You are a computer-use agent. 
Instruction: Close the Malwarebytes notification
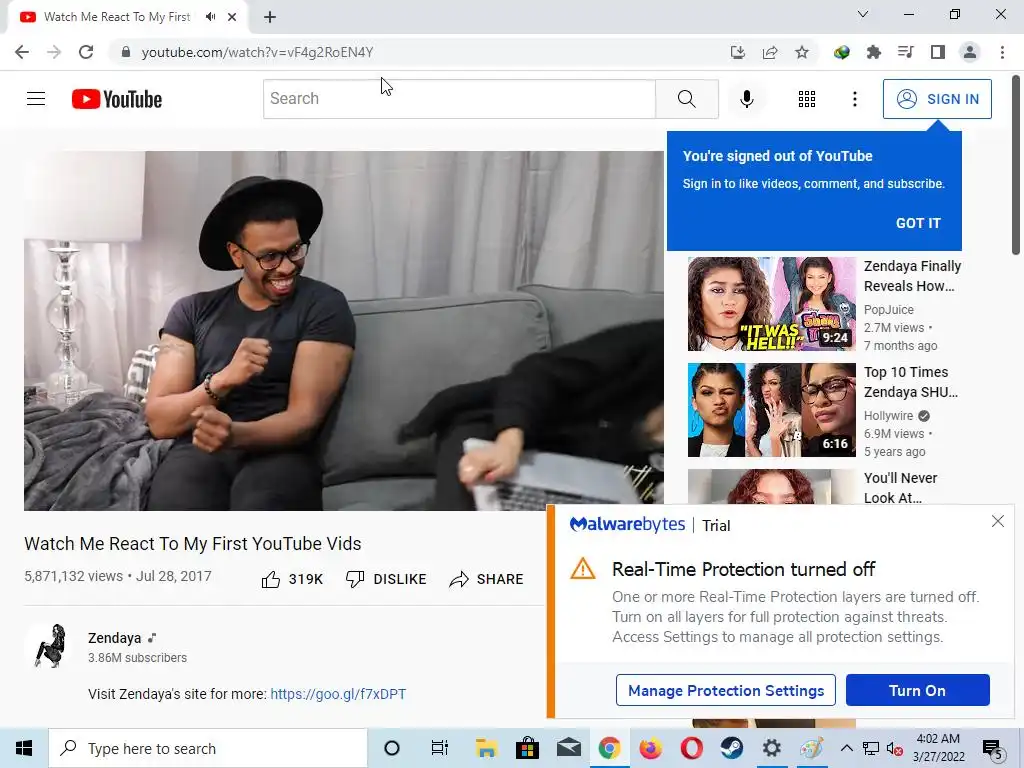click(x=997, y=520)
